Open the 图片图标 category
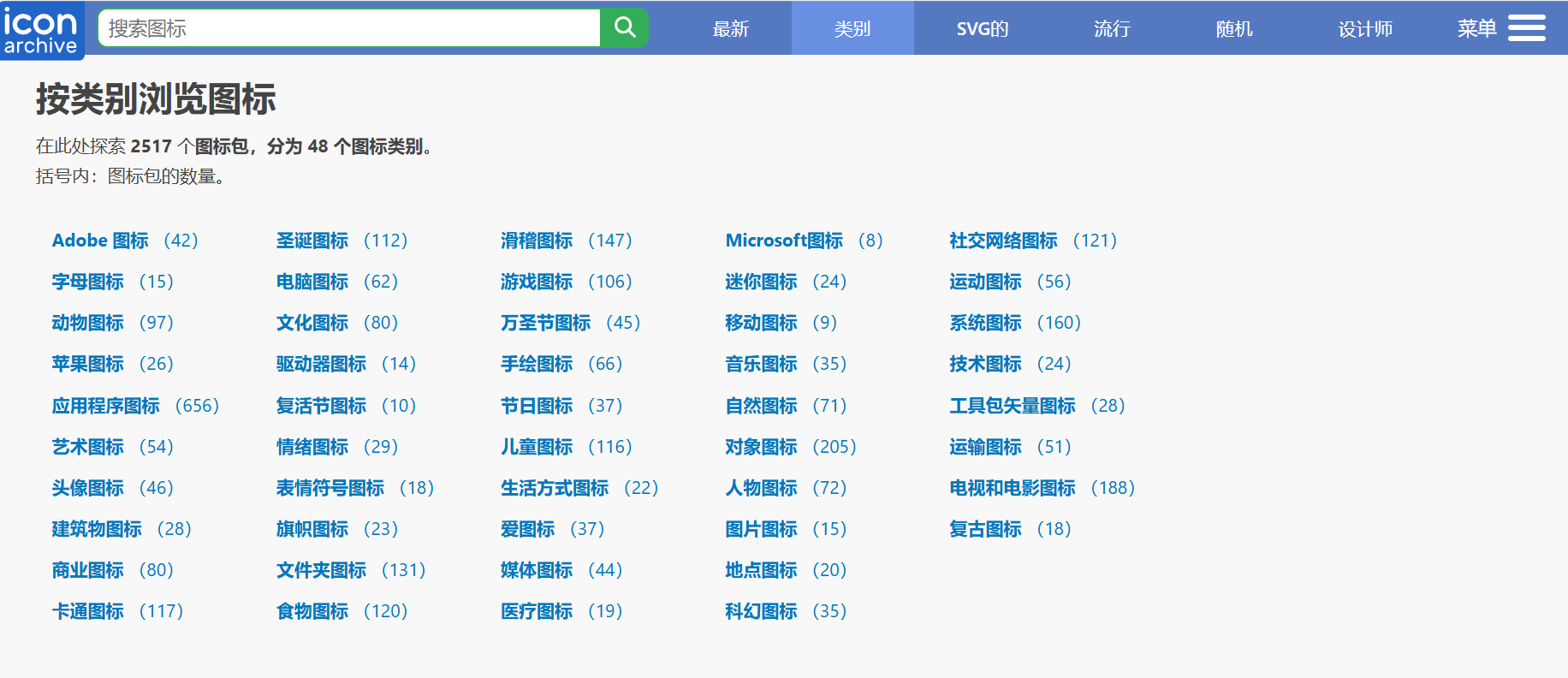Image resolution: width=1568 pixels, height=678 pixels. [761, 529]
